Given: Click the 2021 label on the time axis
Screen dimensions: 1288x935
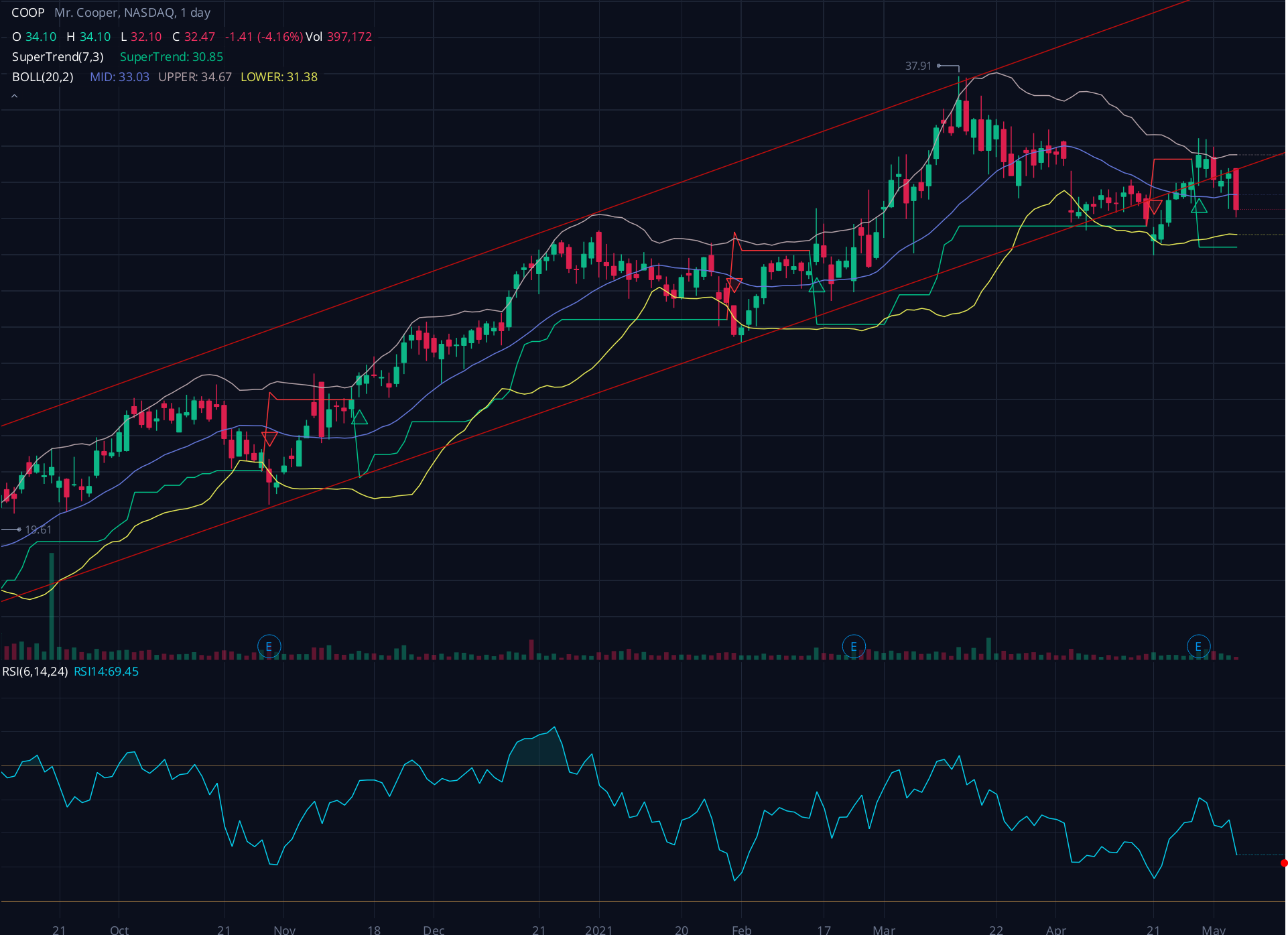Looking at the screenshot, I should coord(598,929).
